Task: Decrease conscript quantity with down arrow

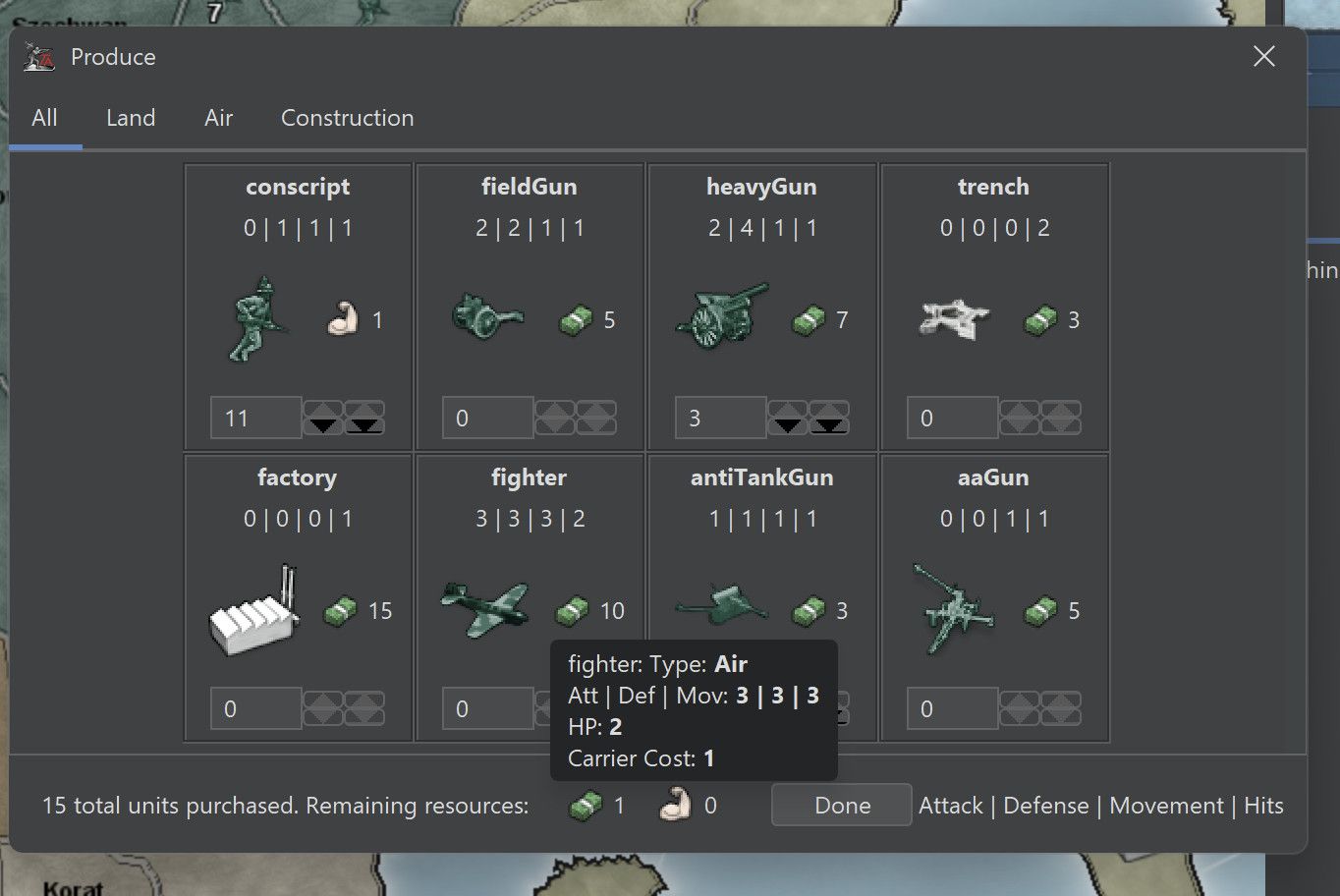Action: point(323,426)
